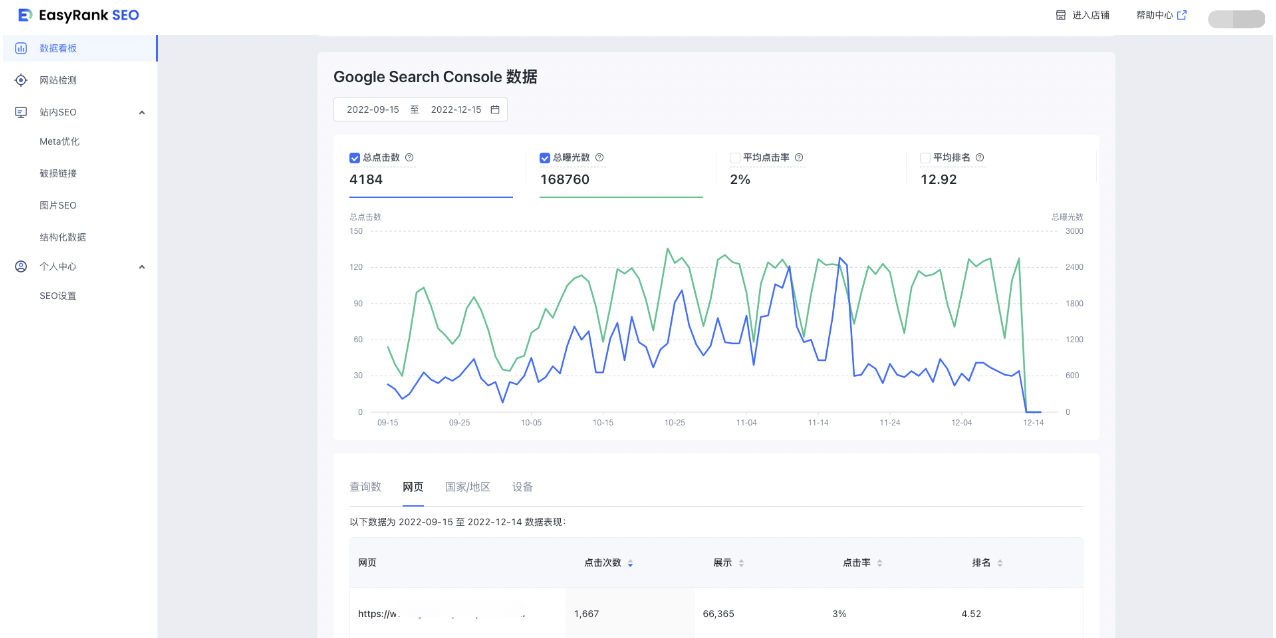The image size is (1276, 638).
Task: Uncheck 总点击数 checkbox
Action: tap(354, 157)
